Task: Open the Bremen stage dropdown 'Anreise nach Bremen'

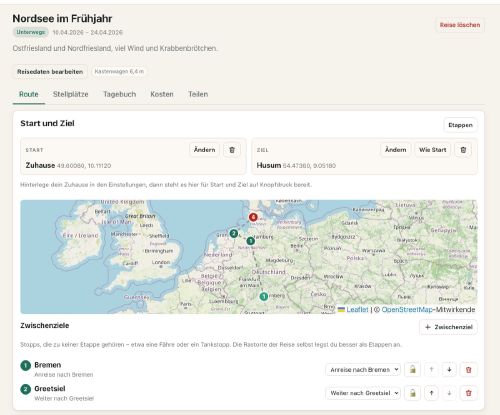Action: click(363, 369)
